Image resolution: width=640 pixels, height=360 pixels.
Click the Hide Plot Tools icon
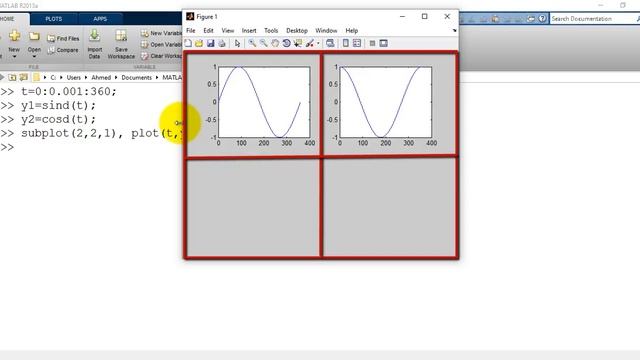pos(372,43)
